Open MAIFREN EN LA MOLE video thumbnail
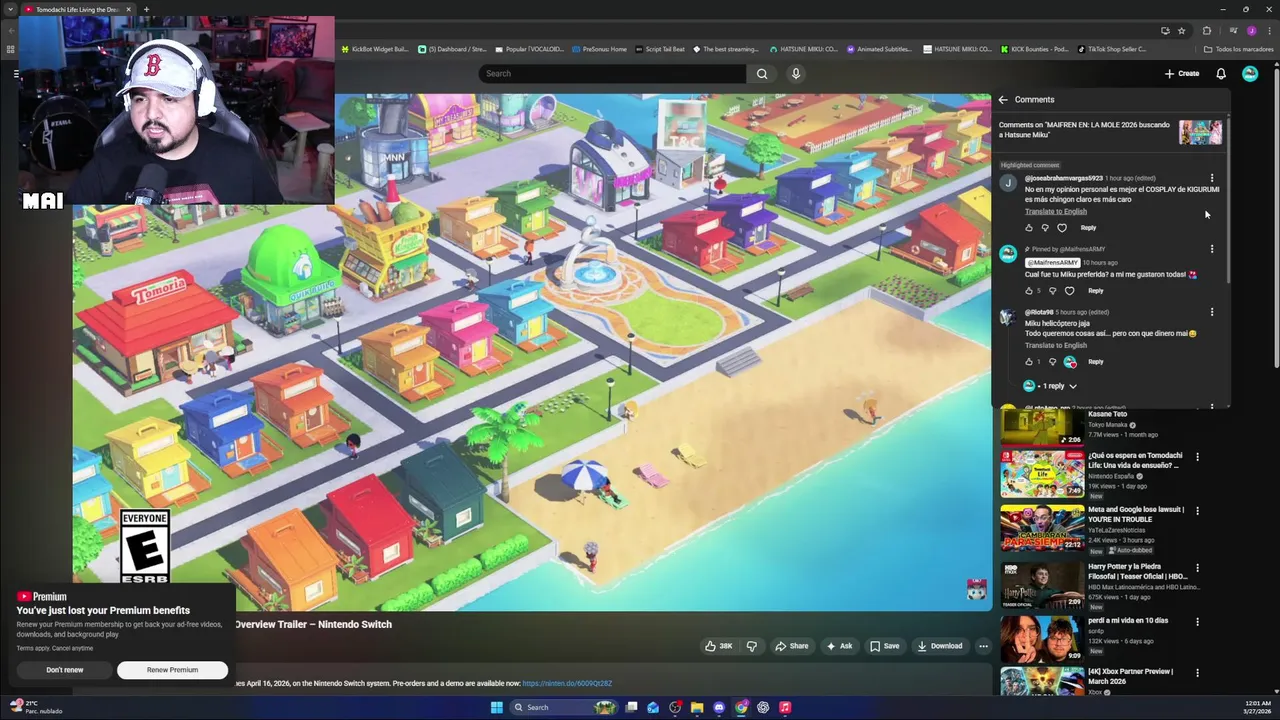 tap(1200, 132)
